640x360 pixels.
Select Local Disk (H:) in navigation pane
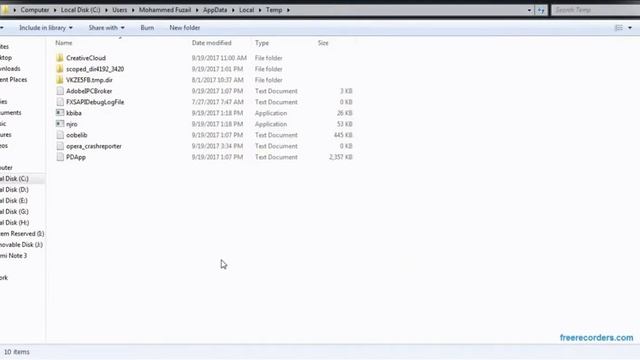coord(15,223)
